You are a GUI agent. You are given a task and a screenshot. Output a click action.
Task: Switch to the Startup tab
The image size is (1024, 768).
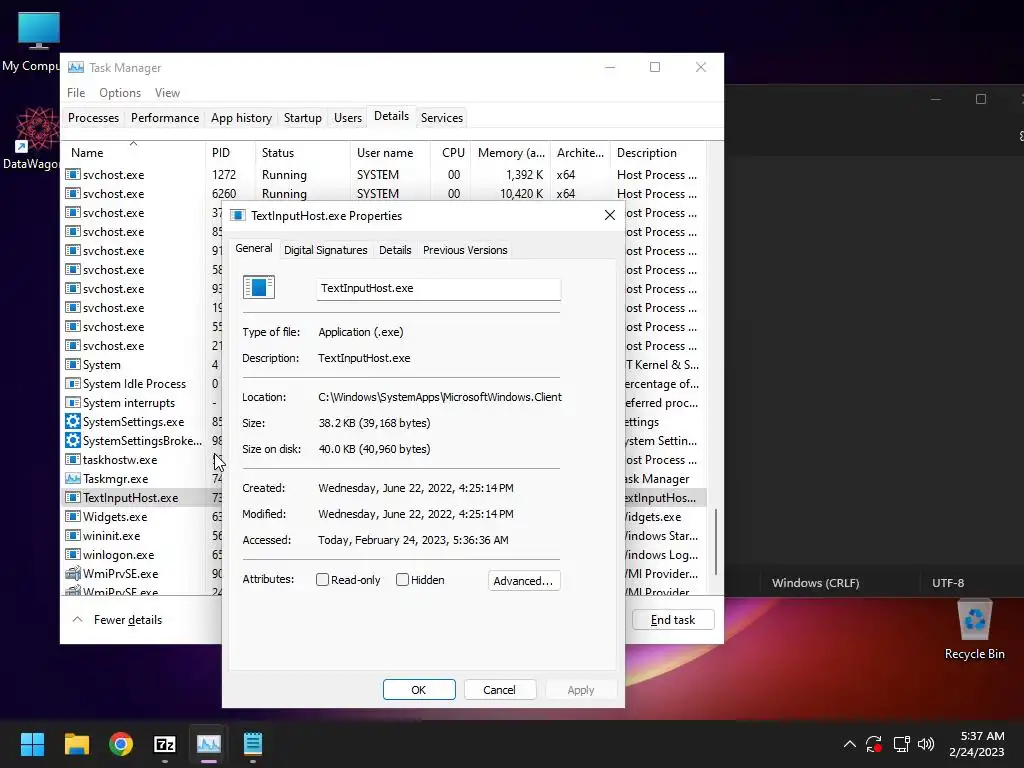point(302,118)
